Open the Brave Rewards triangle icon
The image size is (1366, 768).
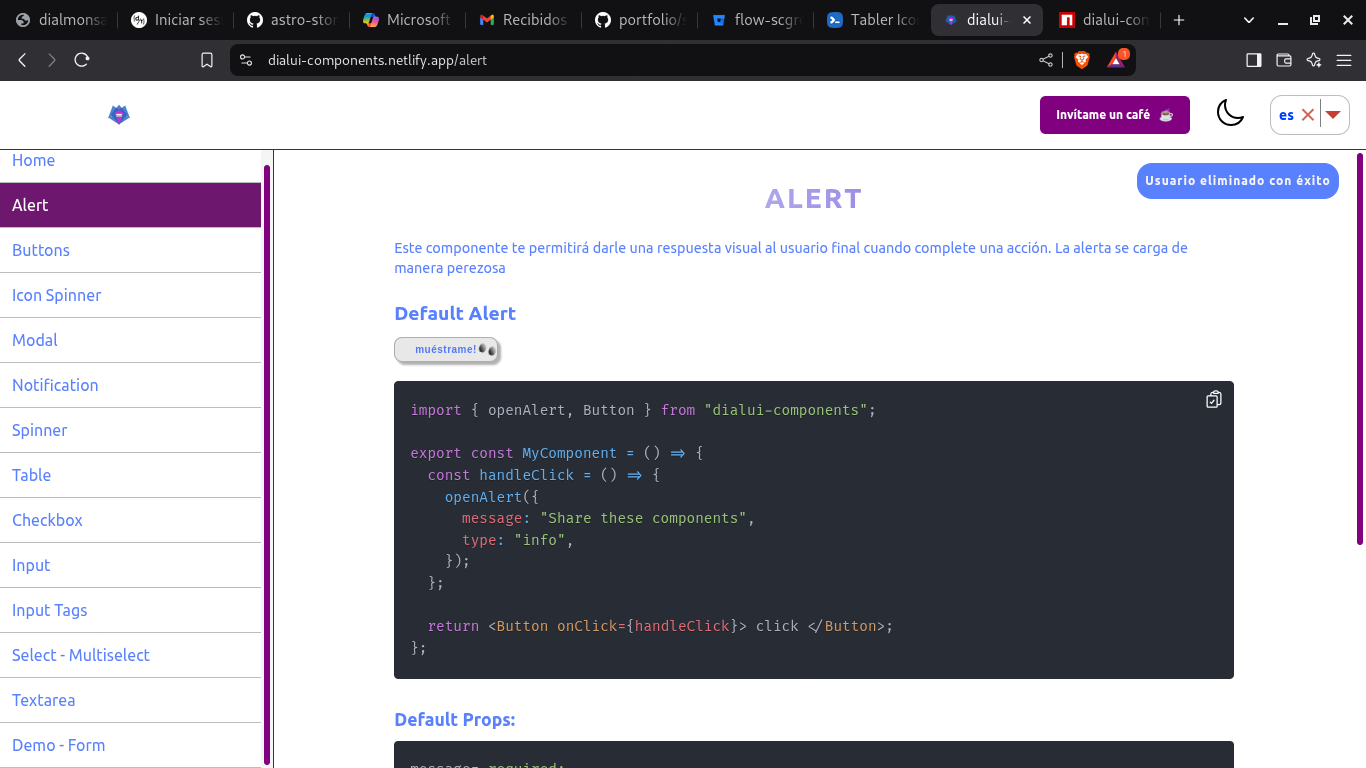(x=1116, y=60)
